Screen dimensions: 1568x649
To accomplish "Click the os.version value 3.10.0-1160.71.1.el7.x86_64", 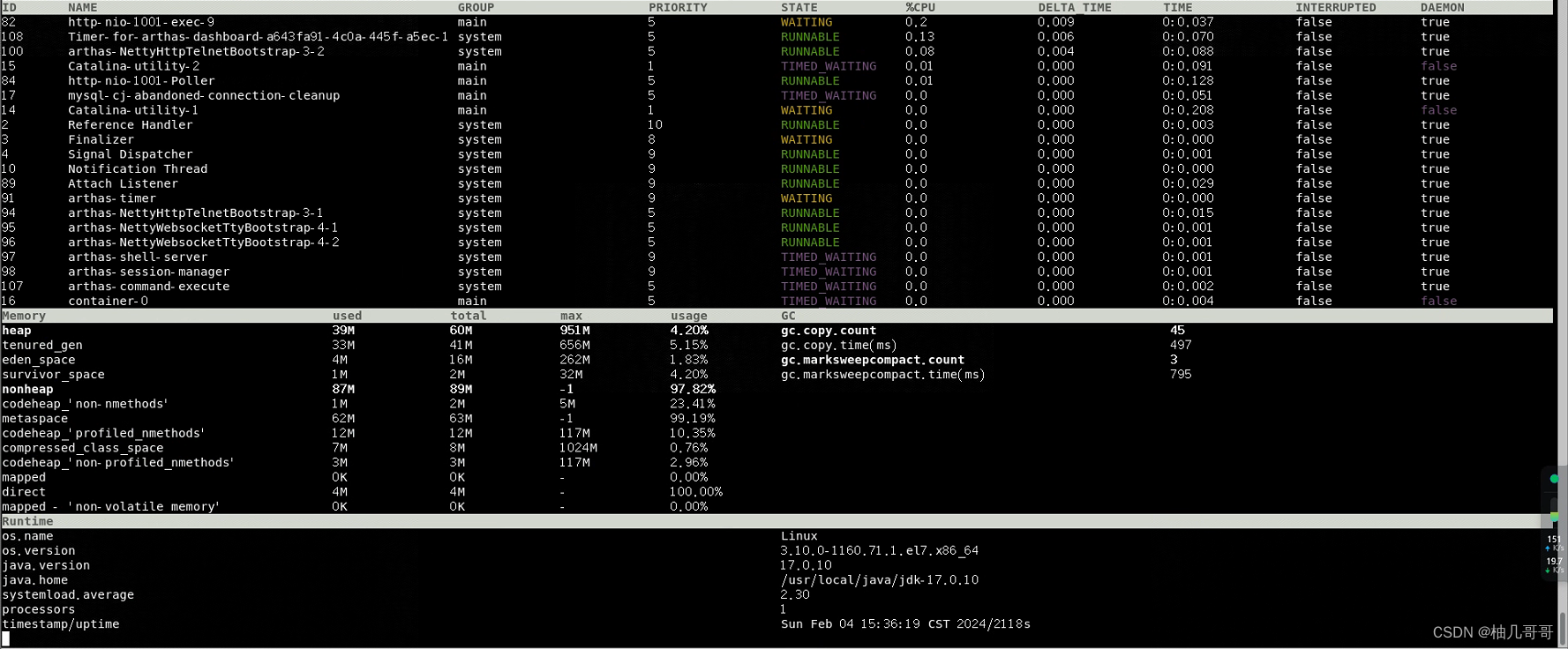I will 880,551.
